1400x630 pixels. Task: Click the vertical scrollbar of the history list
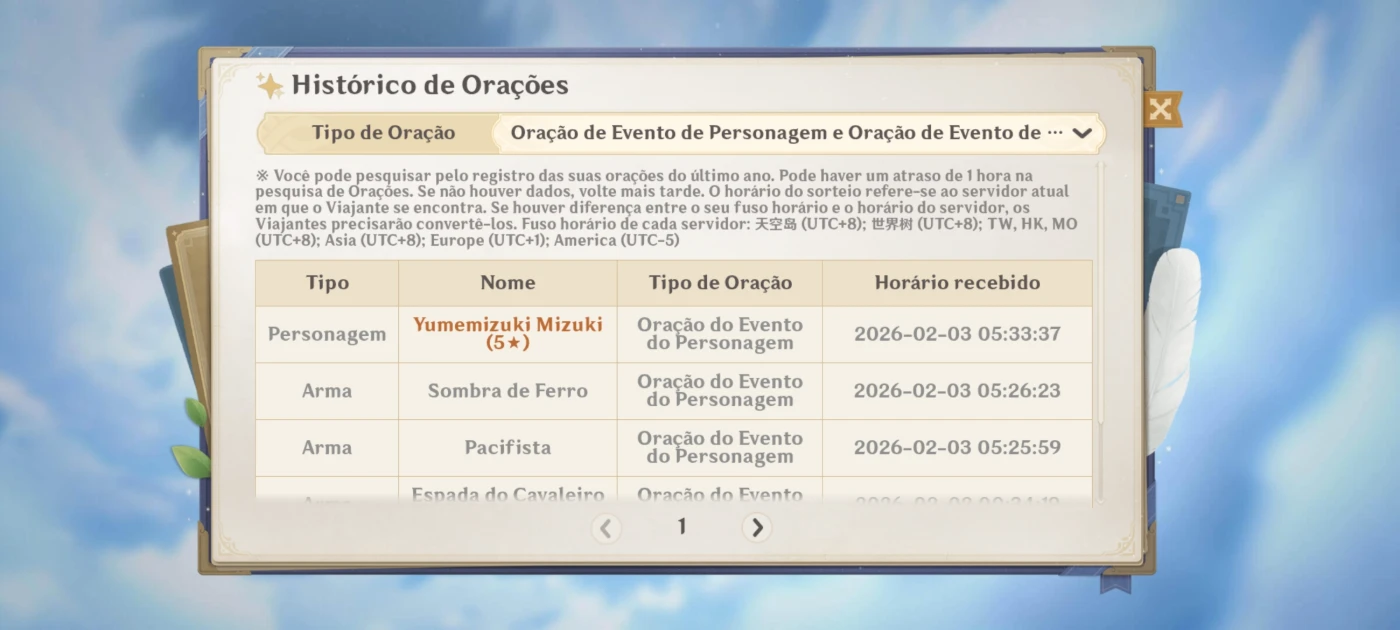click(x=1100, y=330)
